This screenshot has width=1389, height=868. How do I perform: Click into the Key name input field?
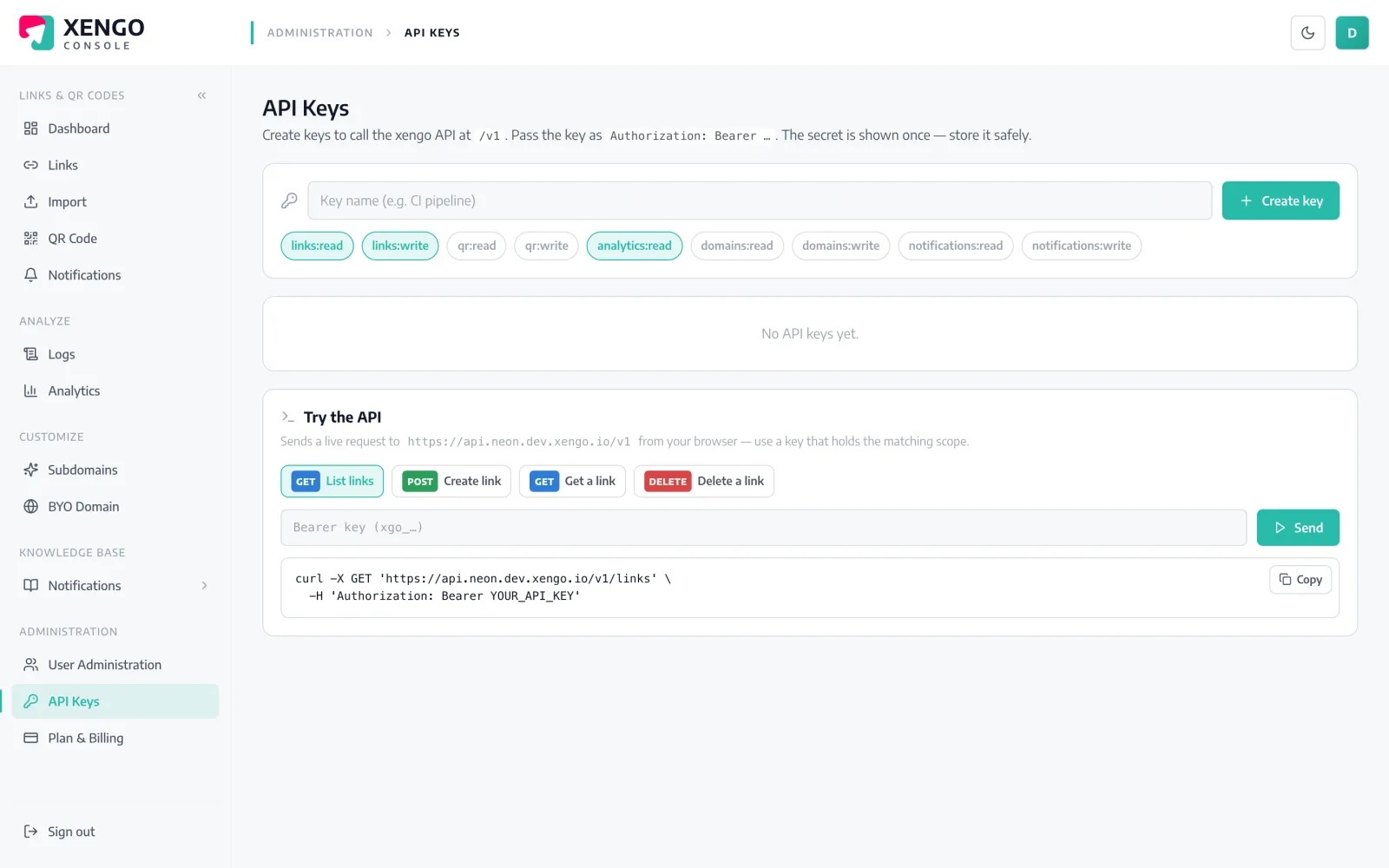(760, 201)
